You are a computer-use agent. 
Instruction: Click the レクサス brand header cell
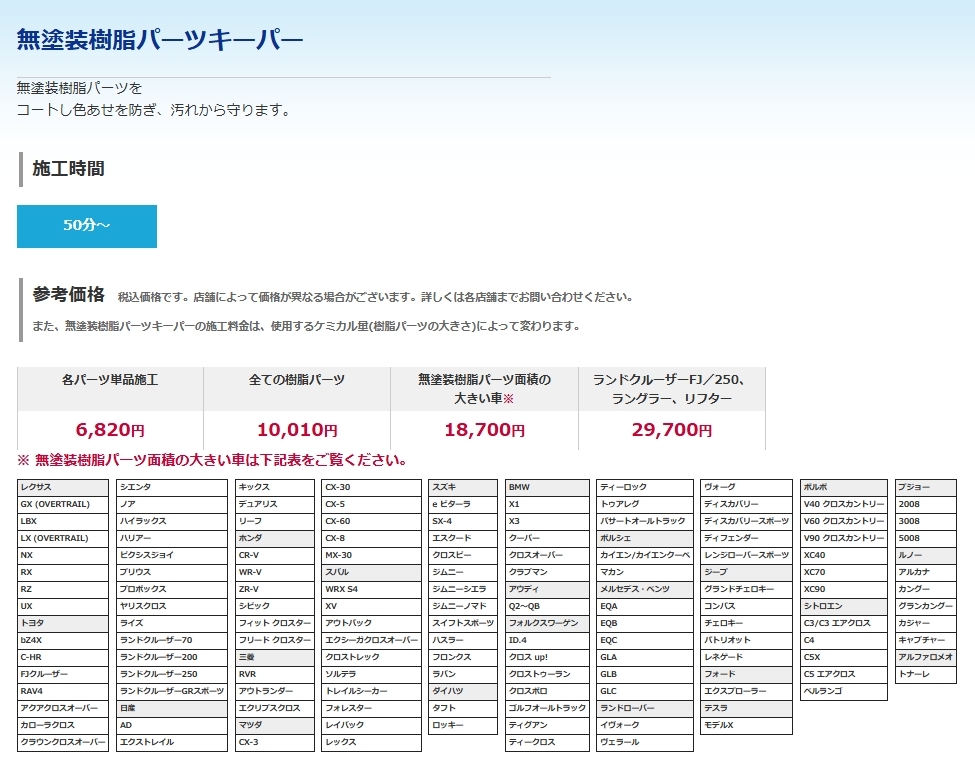[x=63, y=488]
